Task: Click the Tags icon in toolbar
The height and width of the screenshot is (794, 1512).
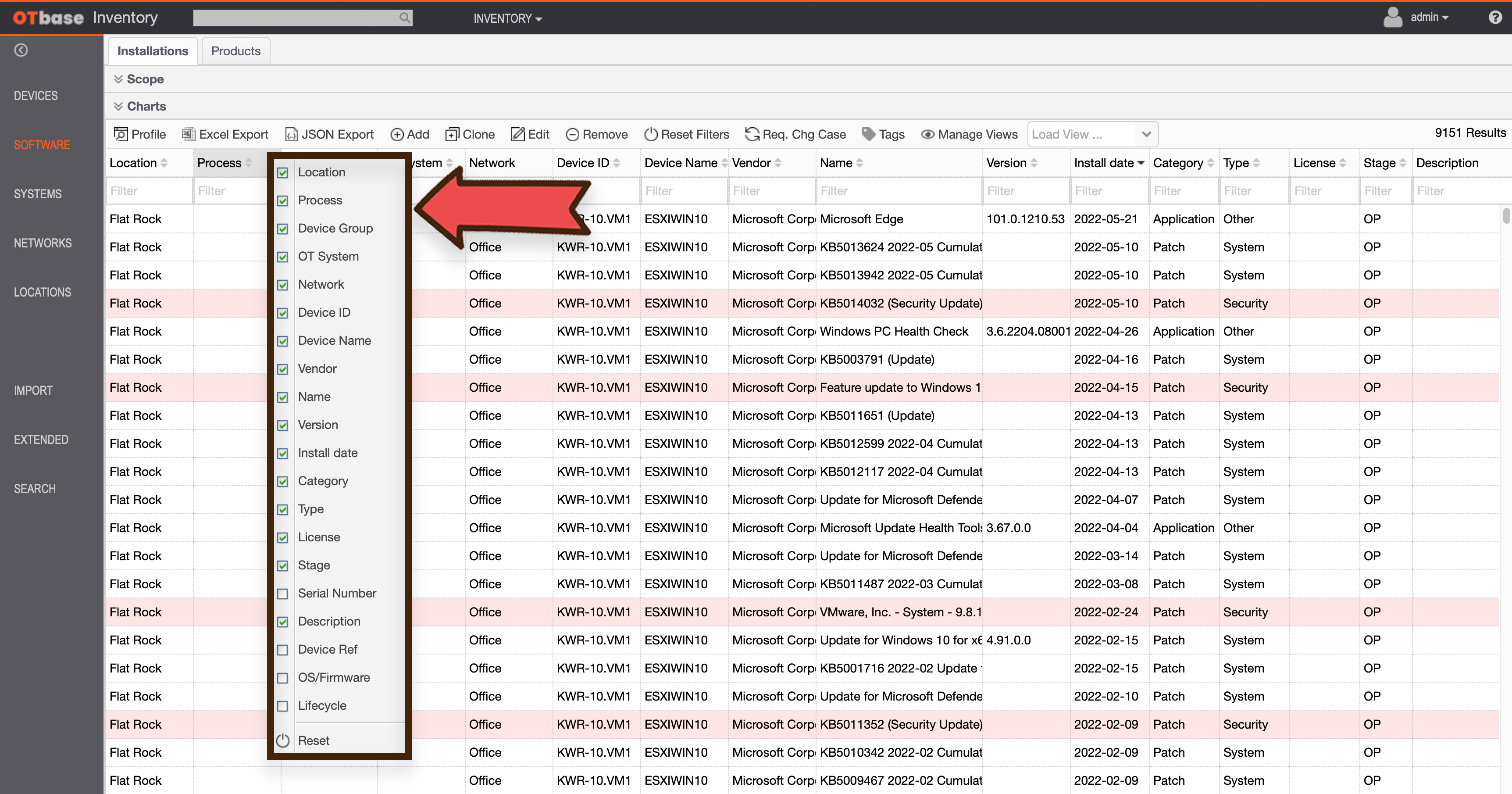Action: [x=868, y=135]
